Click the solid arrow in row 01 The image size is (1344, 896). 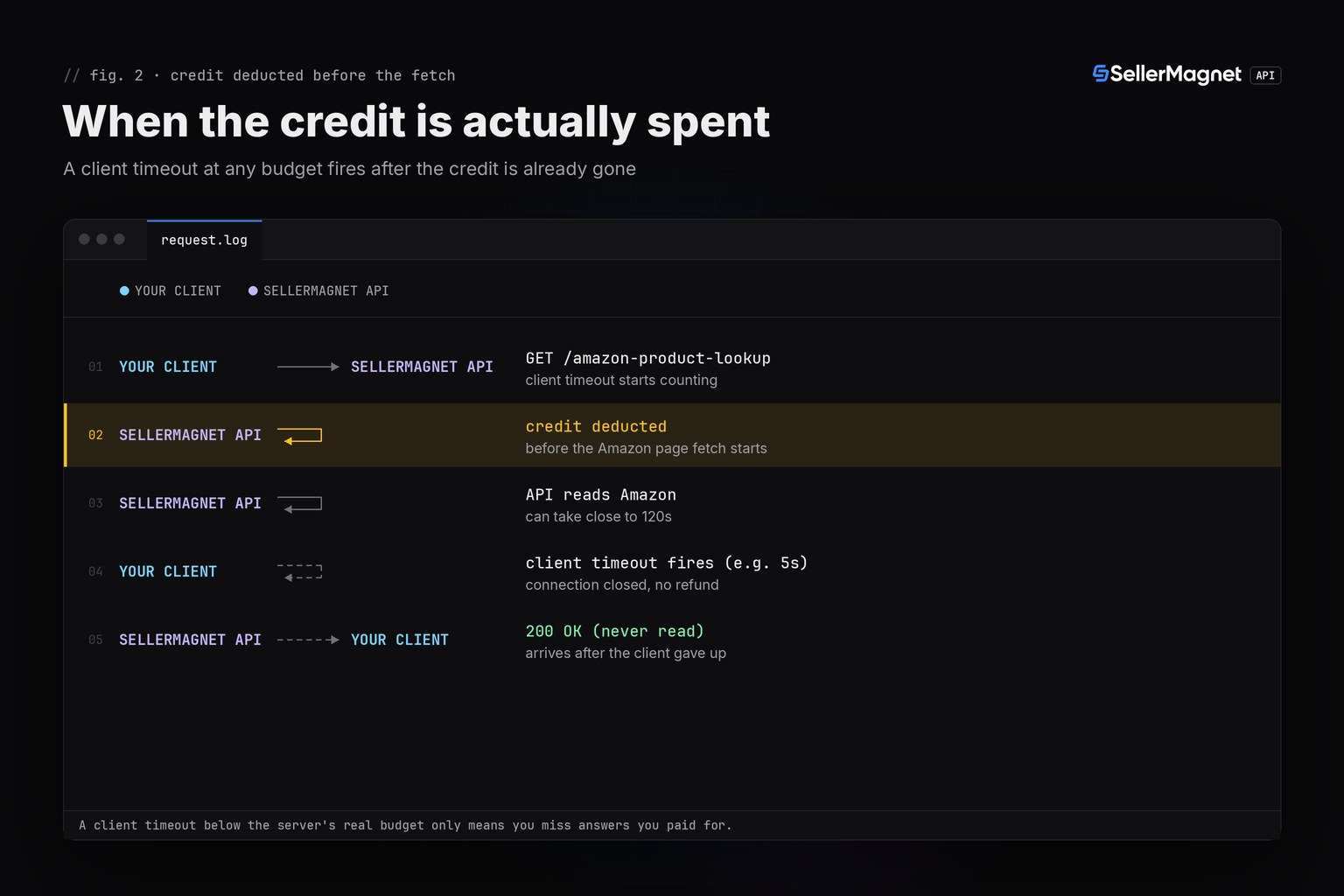click(308, 367)
